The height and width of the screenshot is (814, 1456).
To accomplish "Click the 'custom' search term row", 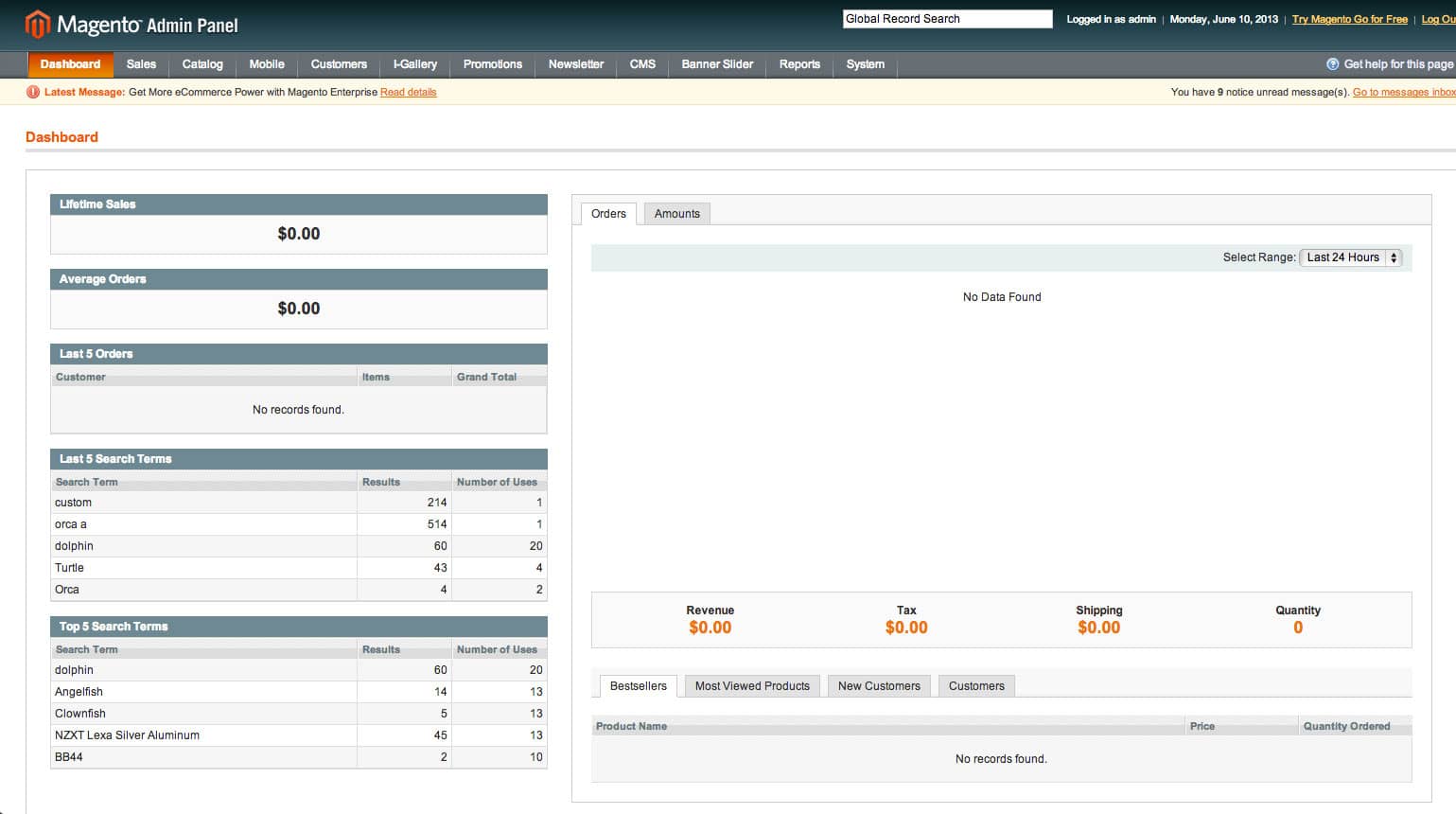I will [299, 503].
